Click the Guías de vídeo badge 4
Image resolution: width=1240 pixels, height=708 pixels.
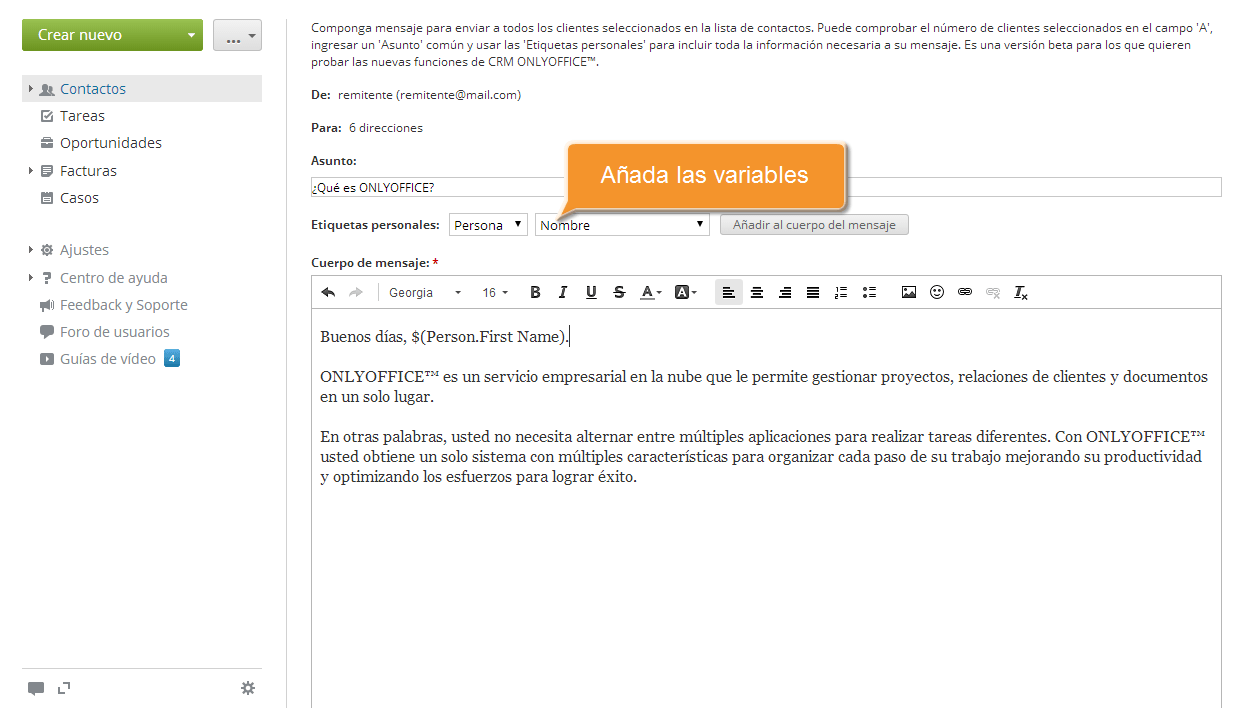click(x=171, y=358)
